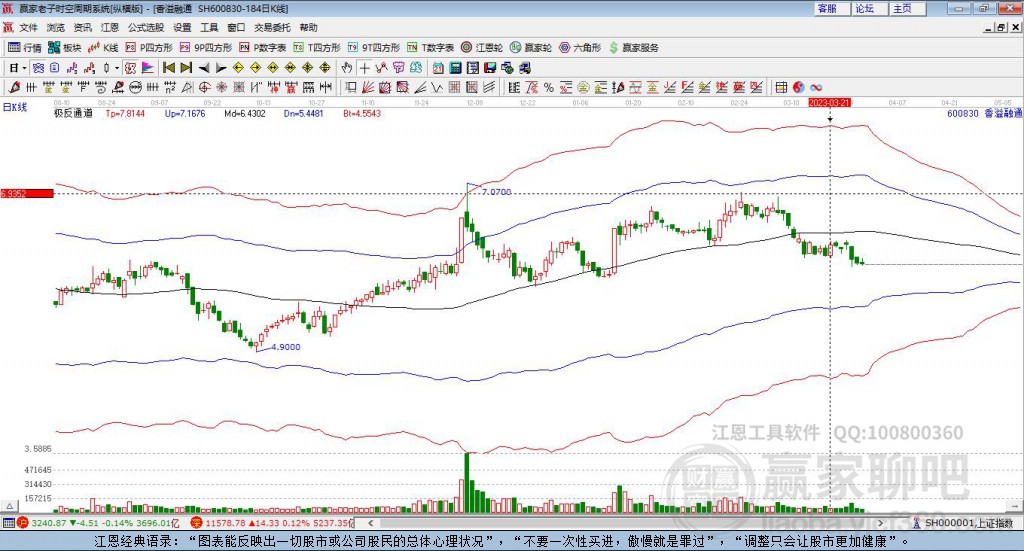1024x551 pixels.
Task: Click the black left-arrow step-back icon
Action: pyautogui.click(x=204, y=68)
